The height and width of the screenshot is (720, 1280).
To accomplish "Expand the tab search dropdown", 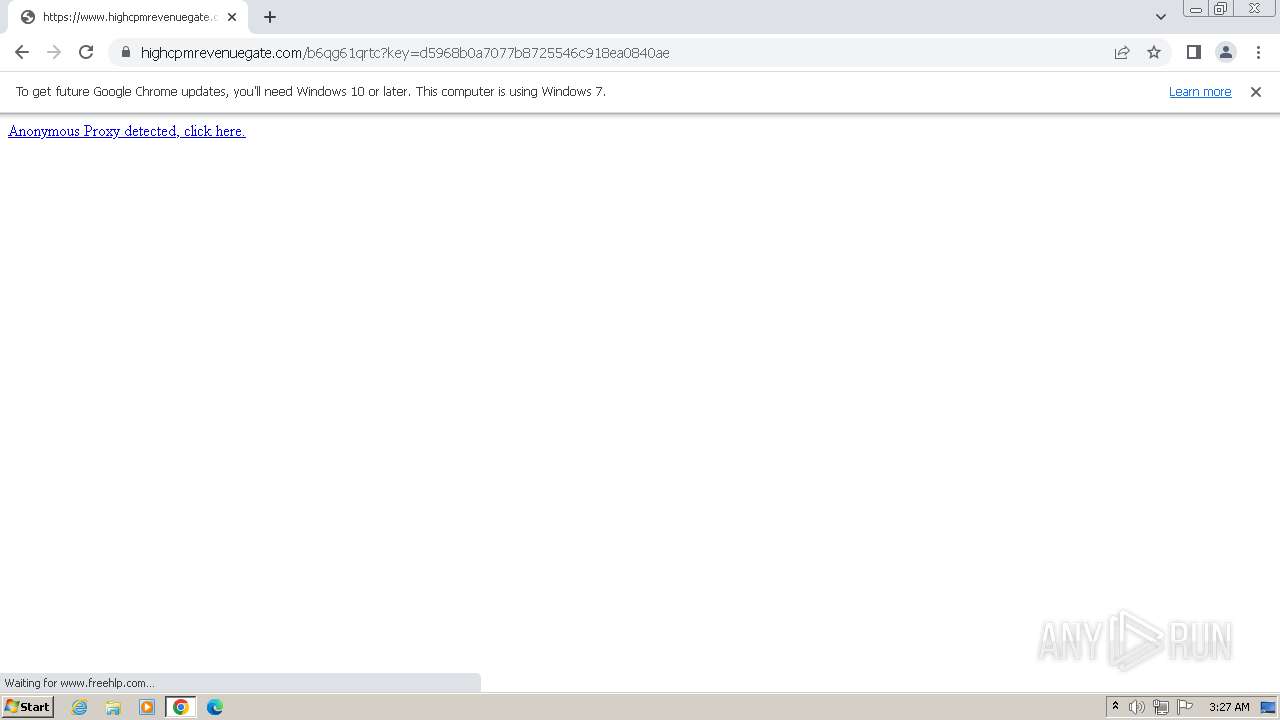I will [x=1160, y=17].
